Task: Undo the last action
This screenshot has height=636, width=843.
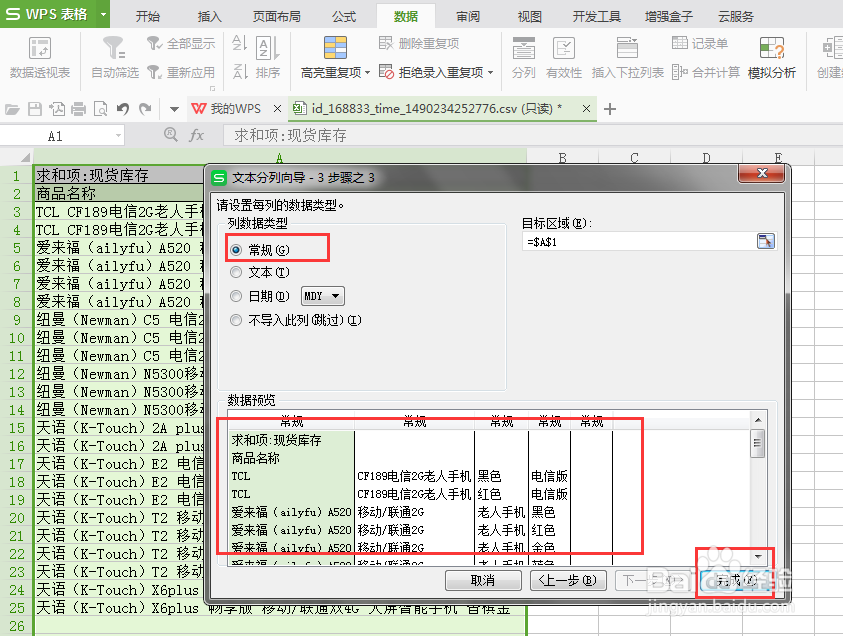Action: coord(123,109)
